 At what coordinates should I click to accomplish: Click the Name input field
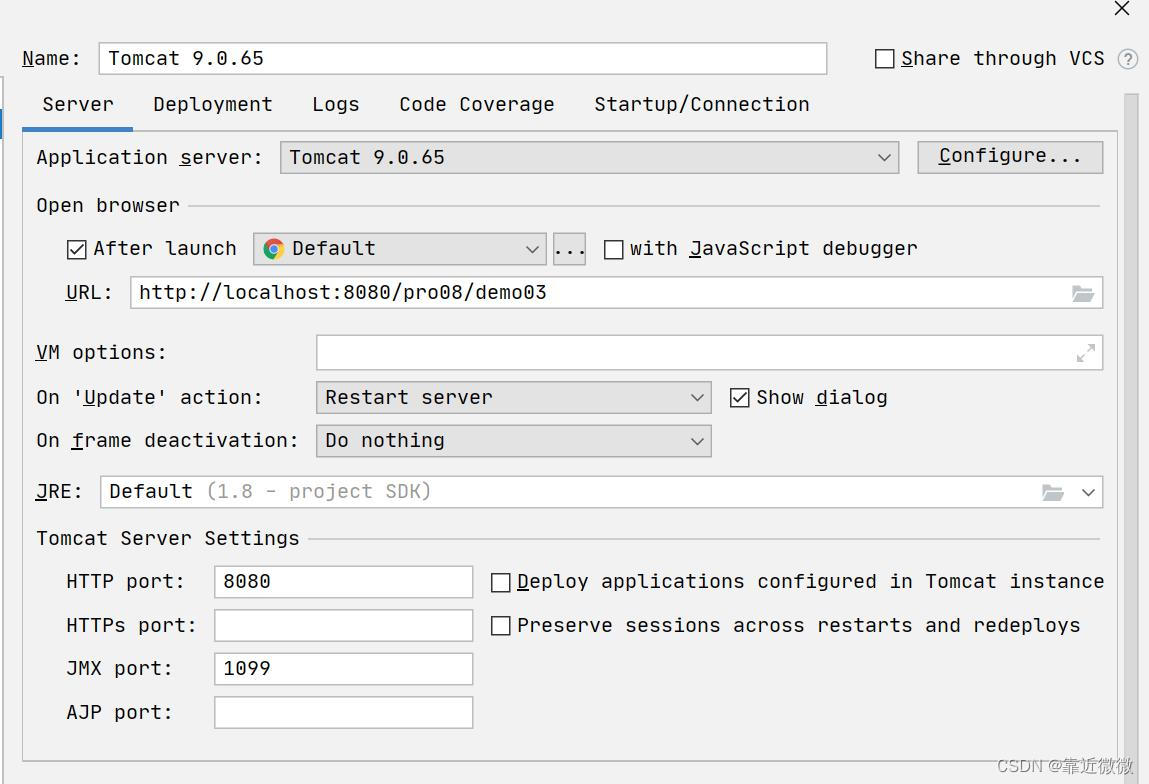coord(463,59)
